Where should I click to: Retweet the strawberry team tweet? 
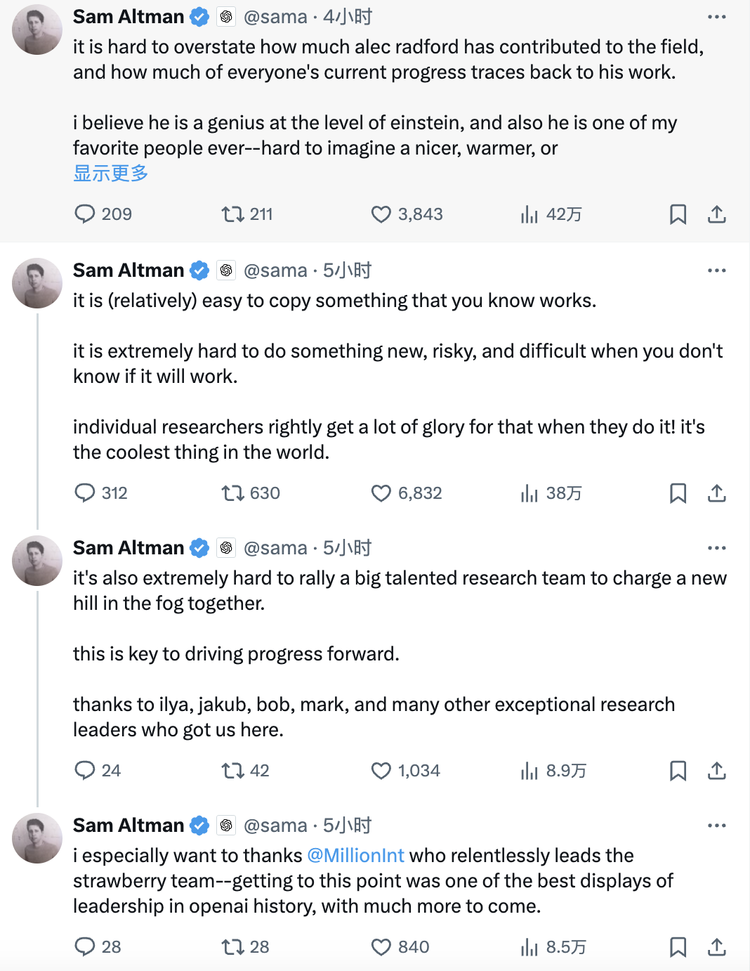[233, 946]
